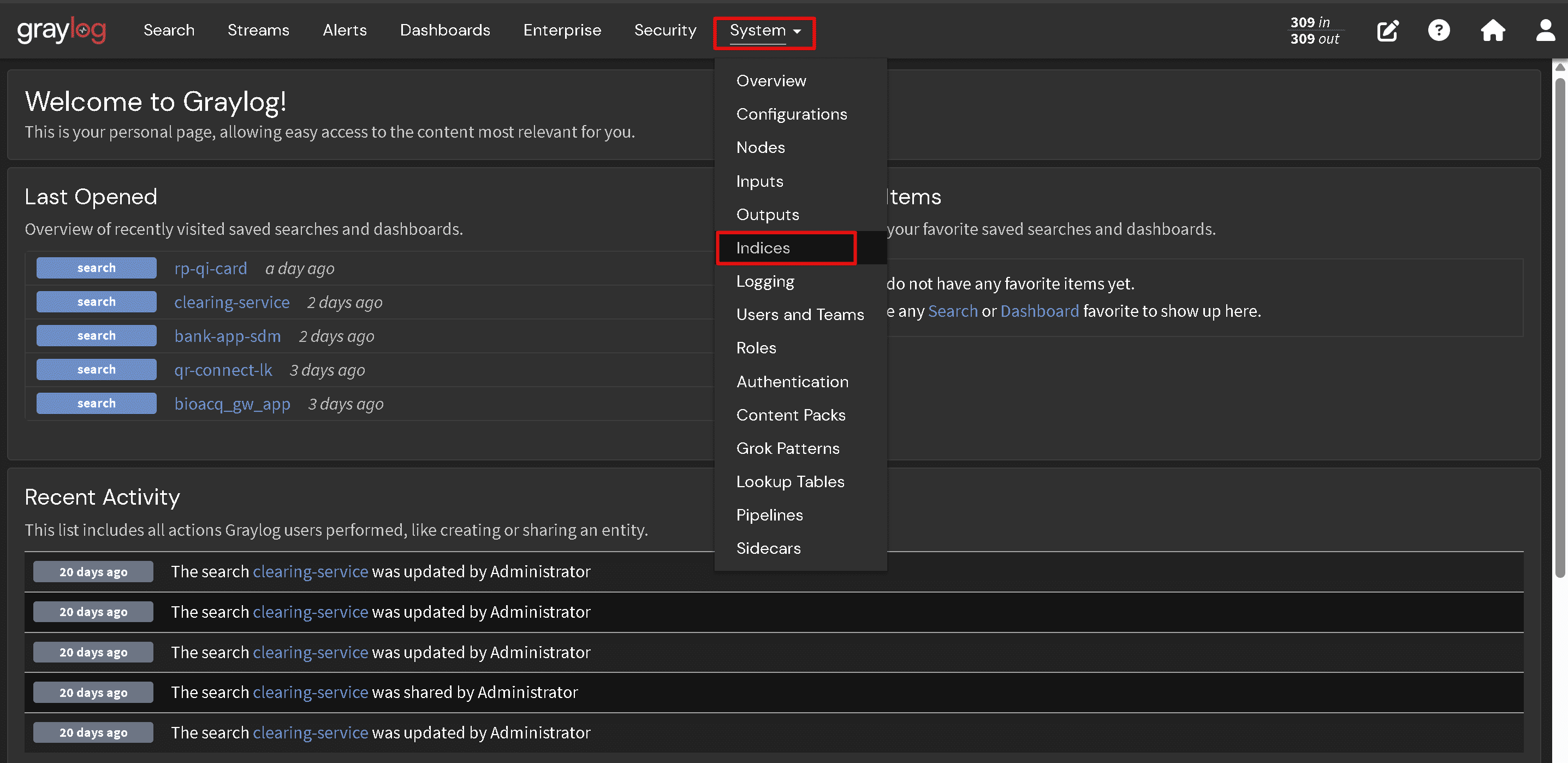Open the Security navigation item

point(664,31)
